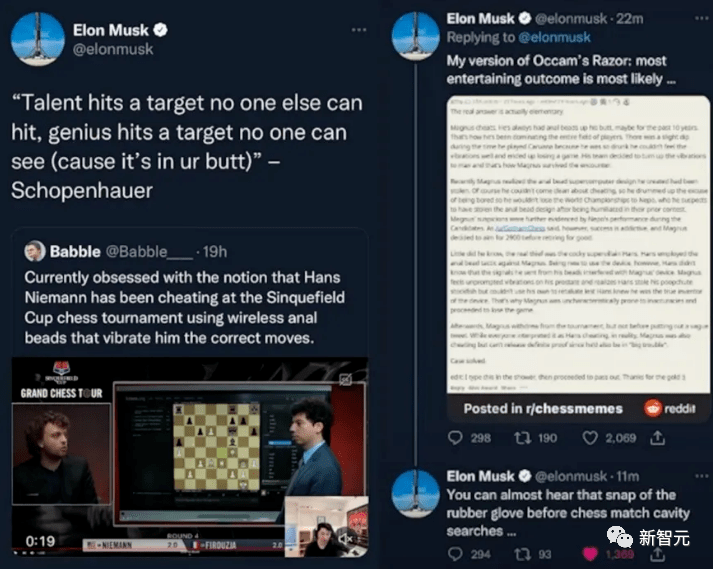Click Elon Musk's avatar on the Schopenhauer tweet
The width and height of the screenshot is (713, 569).
coord(37,38)
